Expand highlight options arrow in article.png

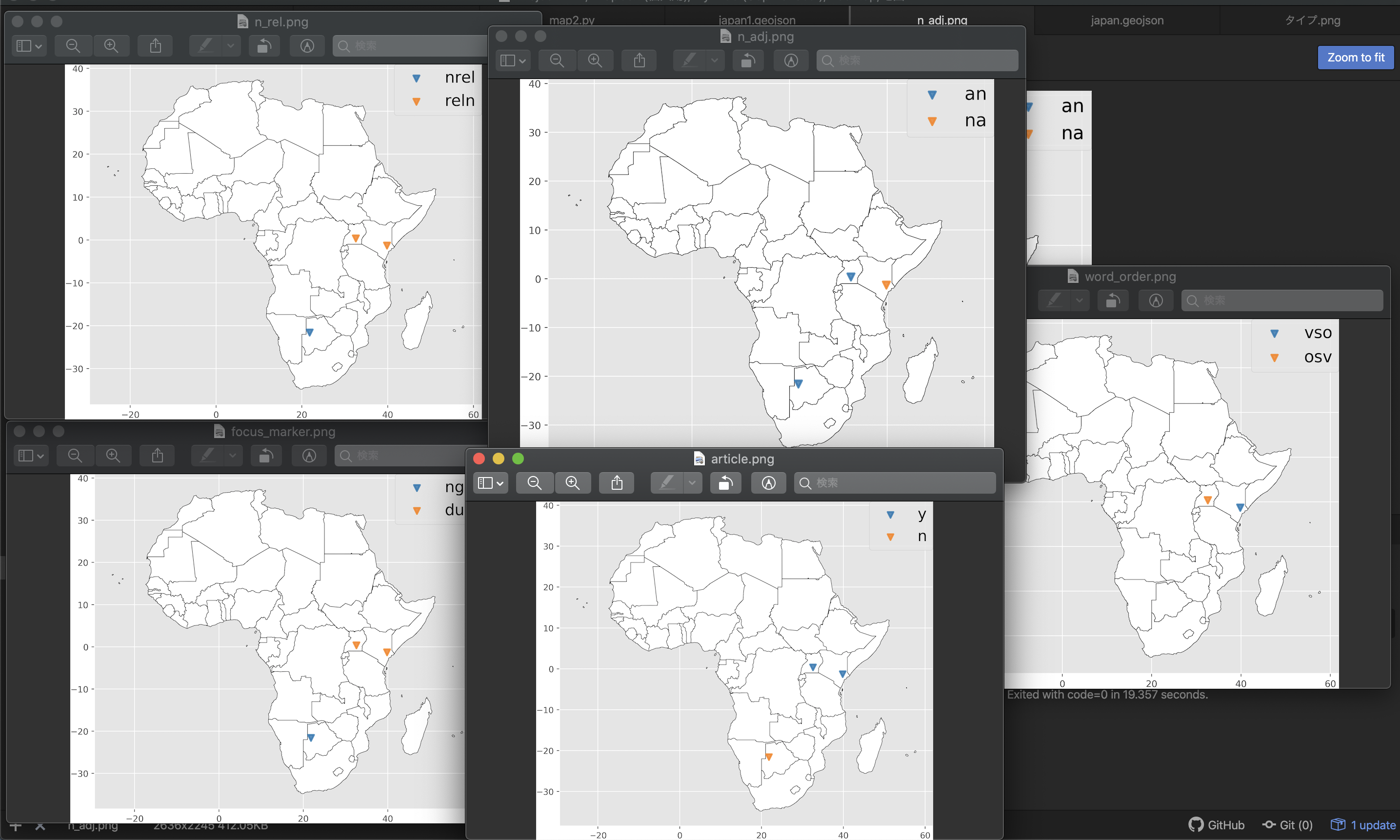tap(692, 483)
